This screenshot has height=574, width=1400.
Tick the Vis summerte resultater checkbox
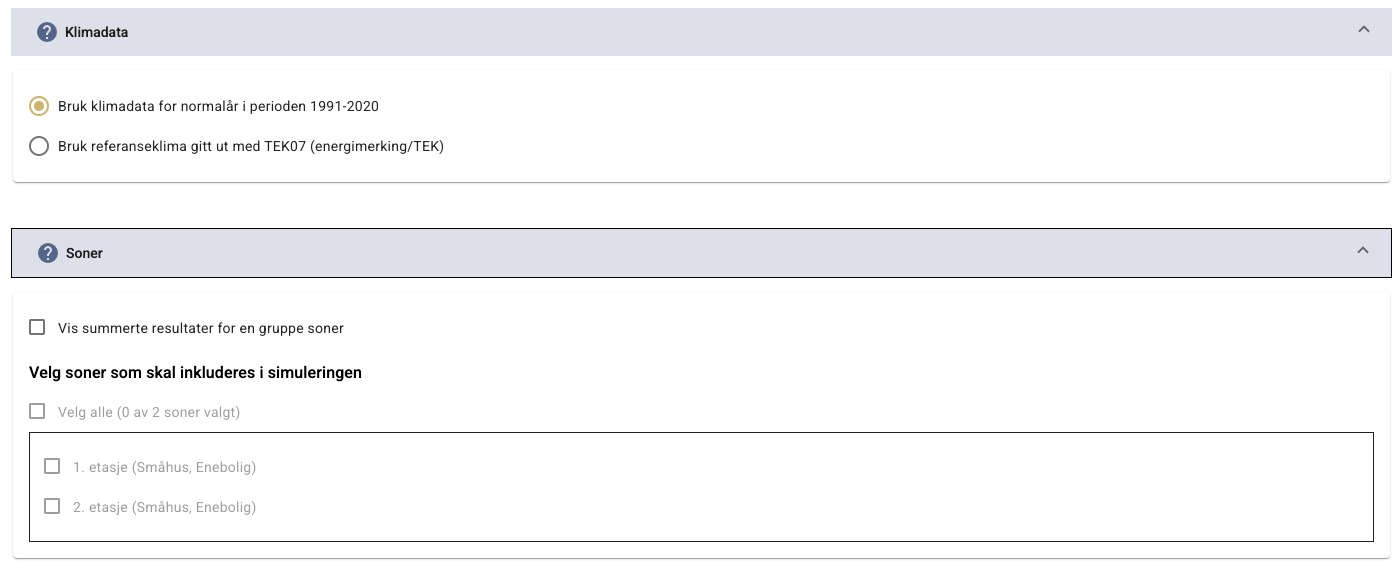(x=38, y=327)
